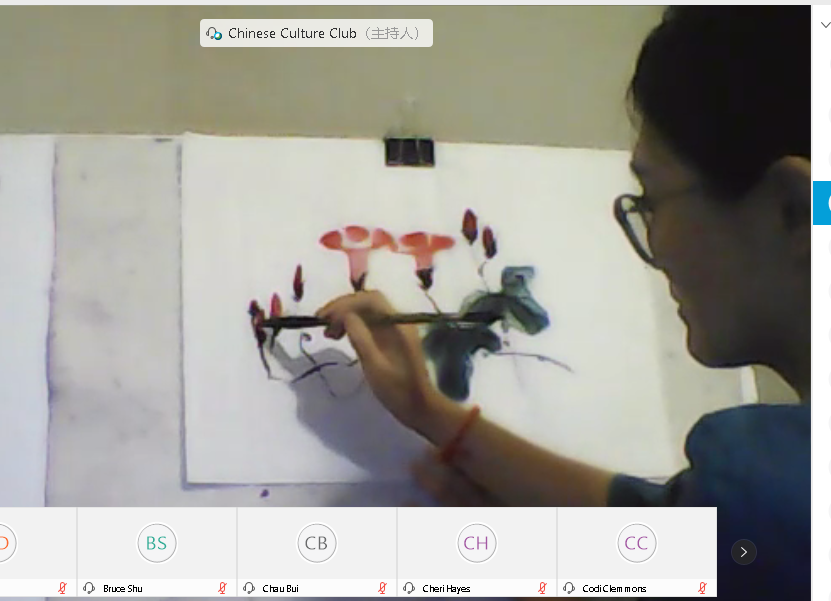Toggle Cheri Hayes' muted microphone icon
The height and width of the screenshot is (601, 831).
coord(542,588)
